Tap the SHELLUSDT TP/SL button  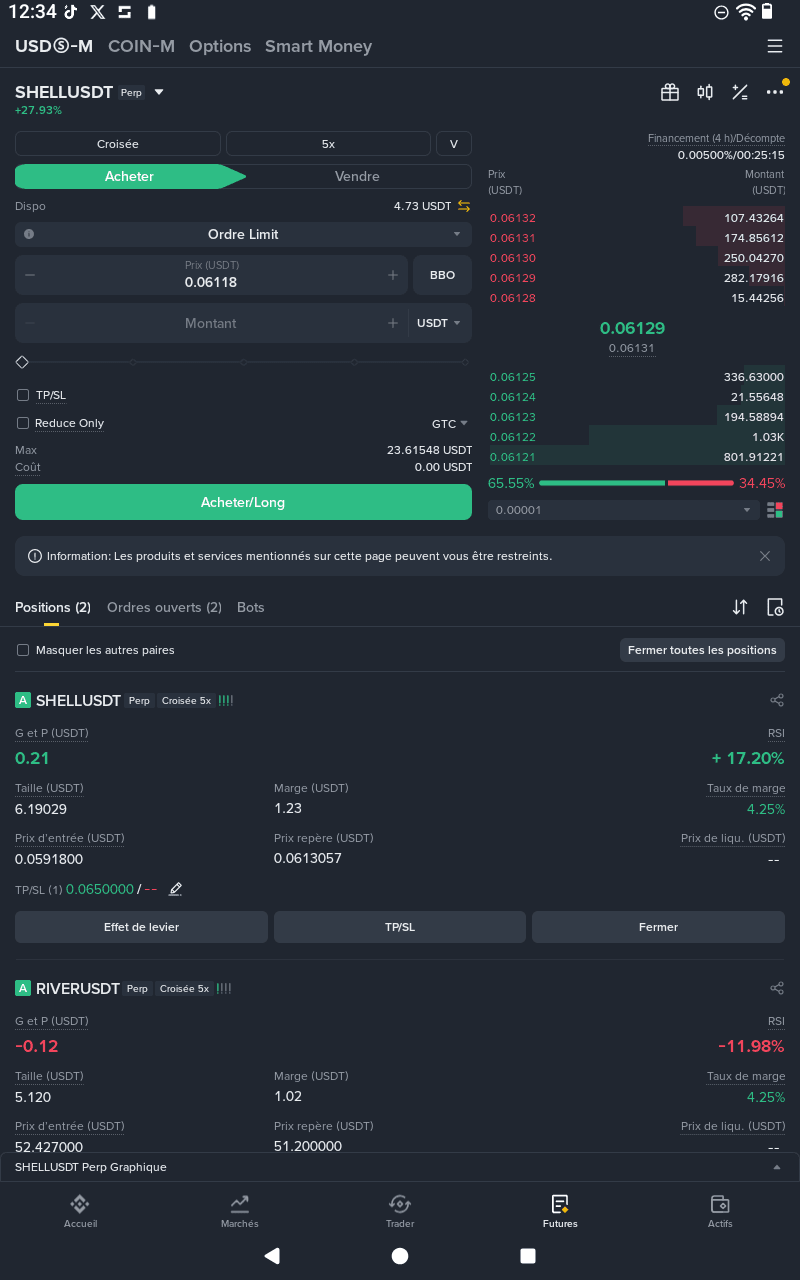click(400, 927)
